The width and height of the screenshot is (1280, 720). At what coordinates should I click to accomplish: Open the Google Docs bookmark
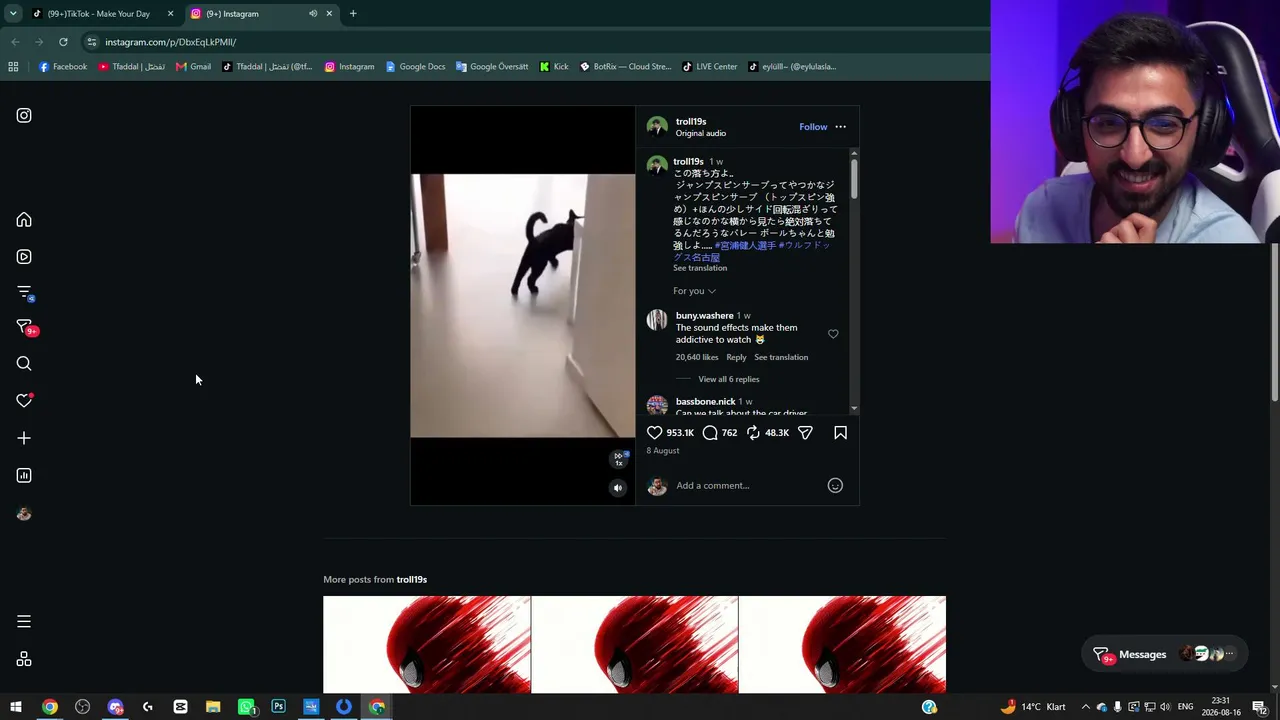coord(415,67)
